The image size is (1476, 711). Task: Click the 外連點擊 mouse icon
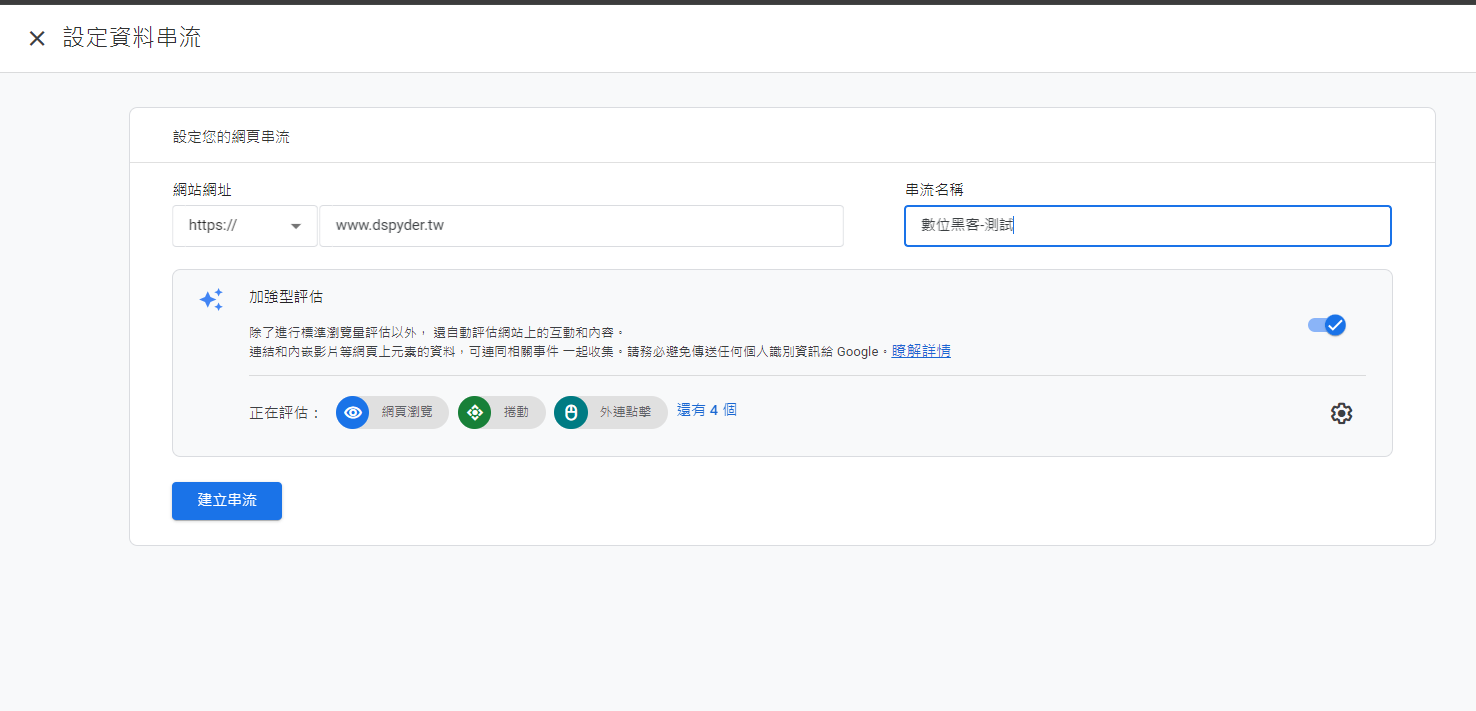click(x=571, y=412)
